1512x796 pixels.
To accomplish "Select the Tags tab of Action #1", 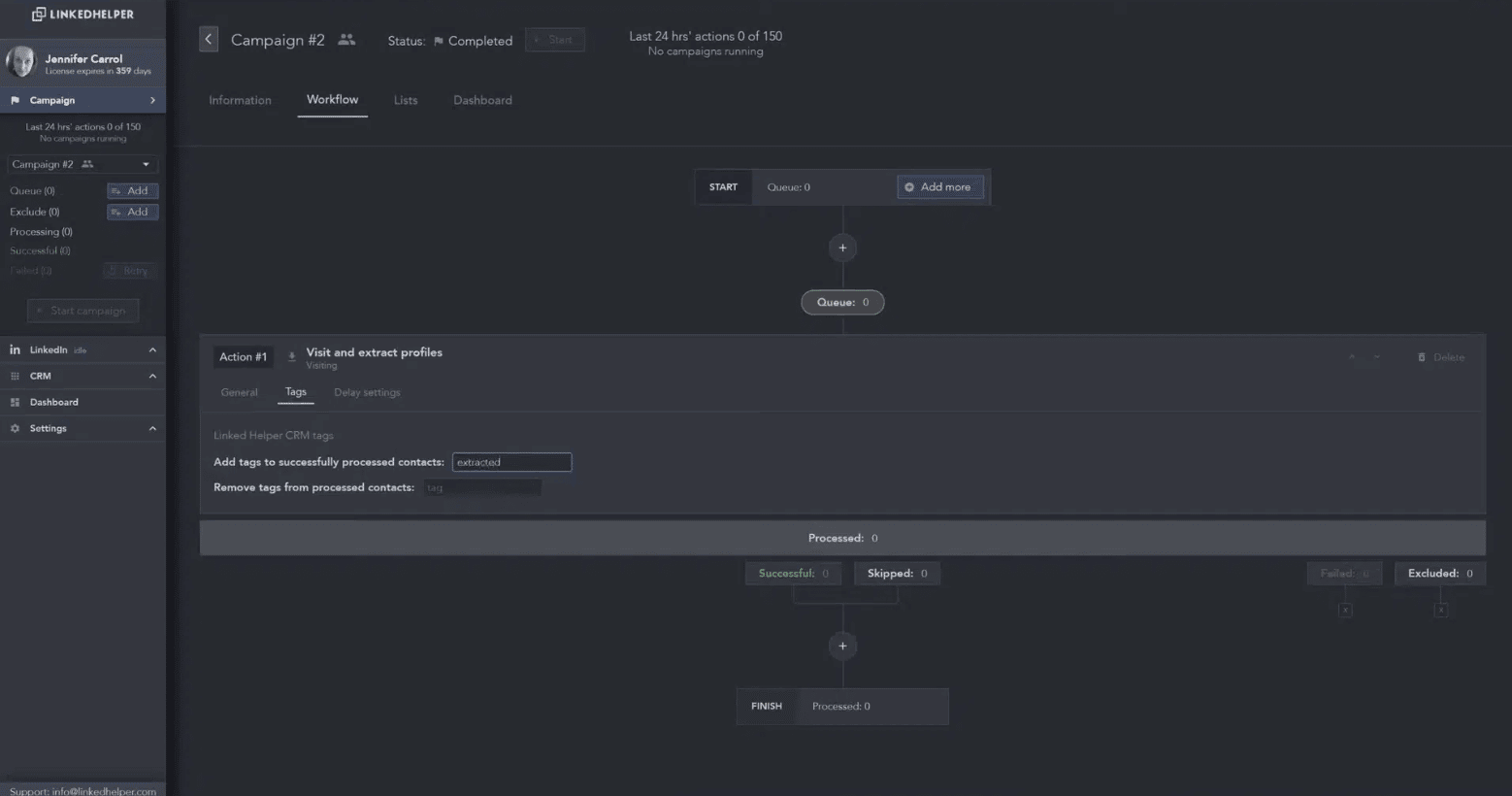I will coord(296,392).
